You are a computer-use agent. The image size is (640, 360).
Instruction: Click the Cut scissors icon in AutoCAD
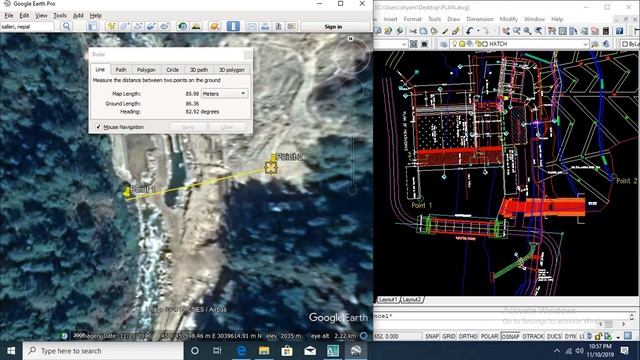click(x=413, y=31)
